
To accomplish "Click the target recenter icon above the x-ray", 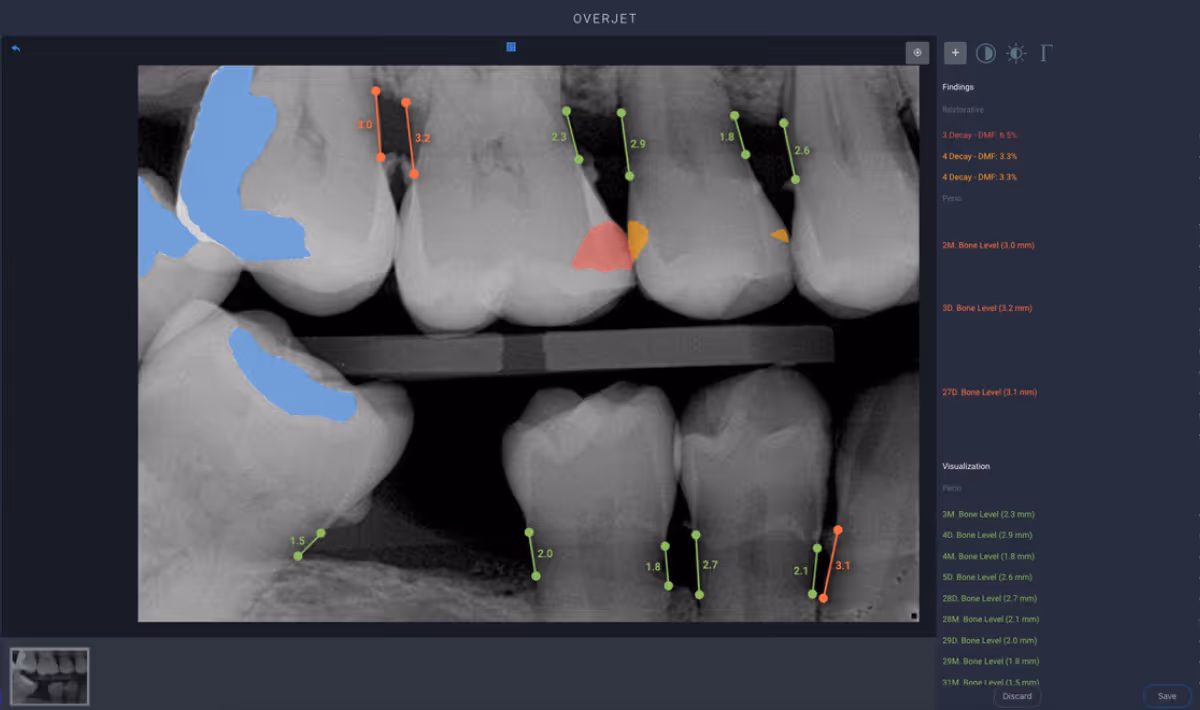I will click(917, 52).
